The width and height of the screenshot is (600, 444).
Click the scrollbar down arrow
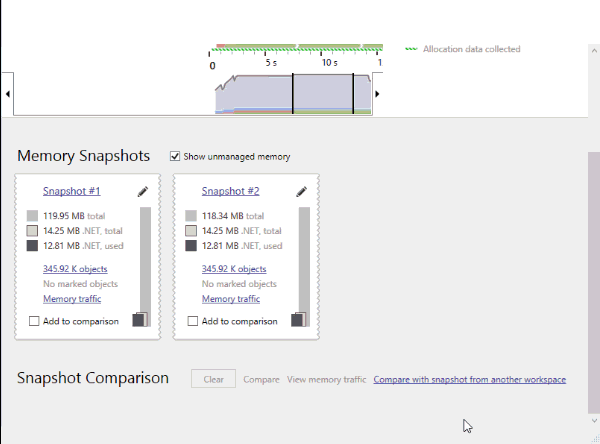click(594, 421)
